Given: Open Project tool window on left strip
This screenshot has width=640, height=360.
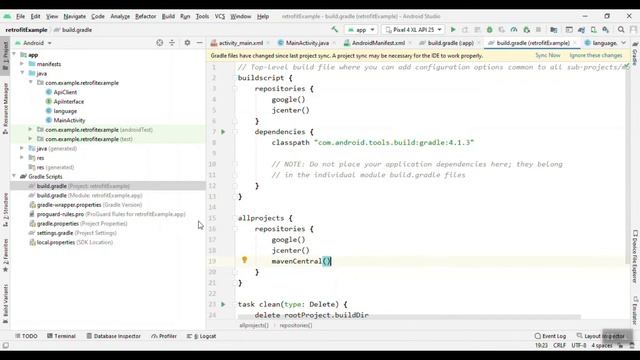Looking at the screenshot, I should (x=5, y=55).
